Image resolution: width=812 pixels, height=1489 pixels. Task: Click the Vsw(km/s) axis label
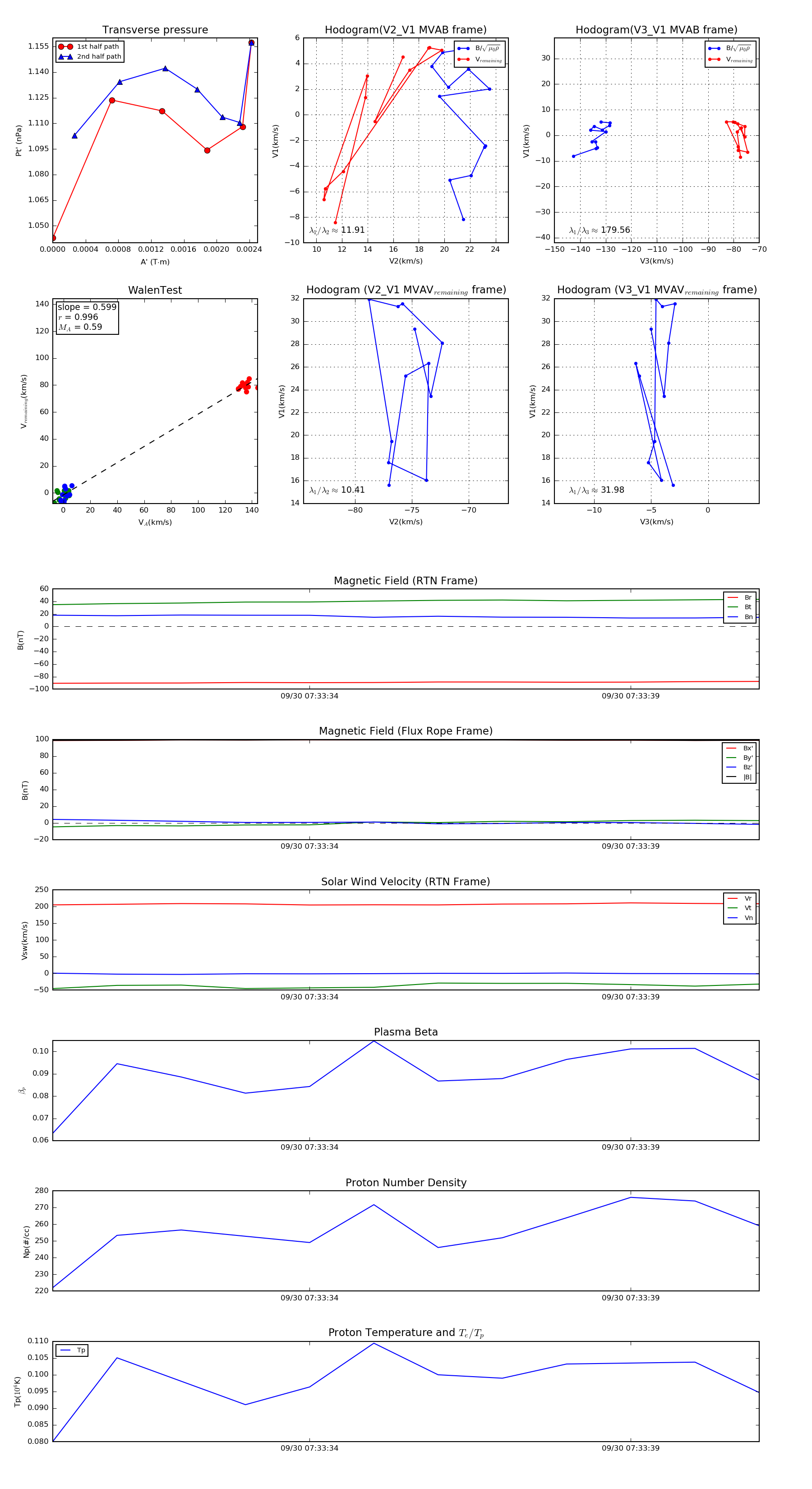click(x=24, y=941)
